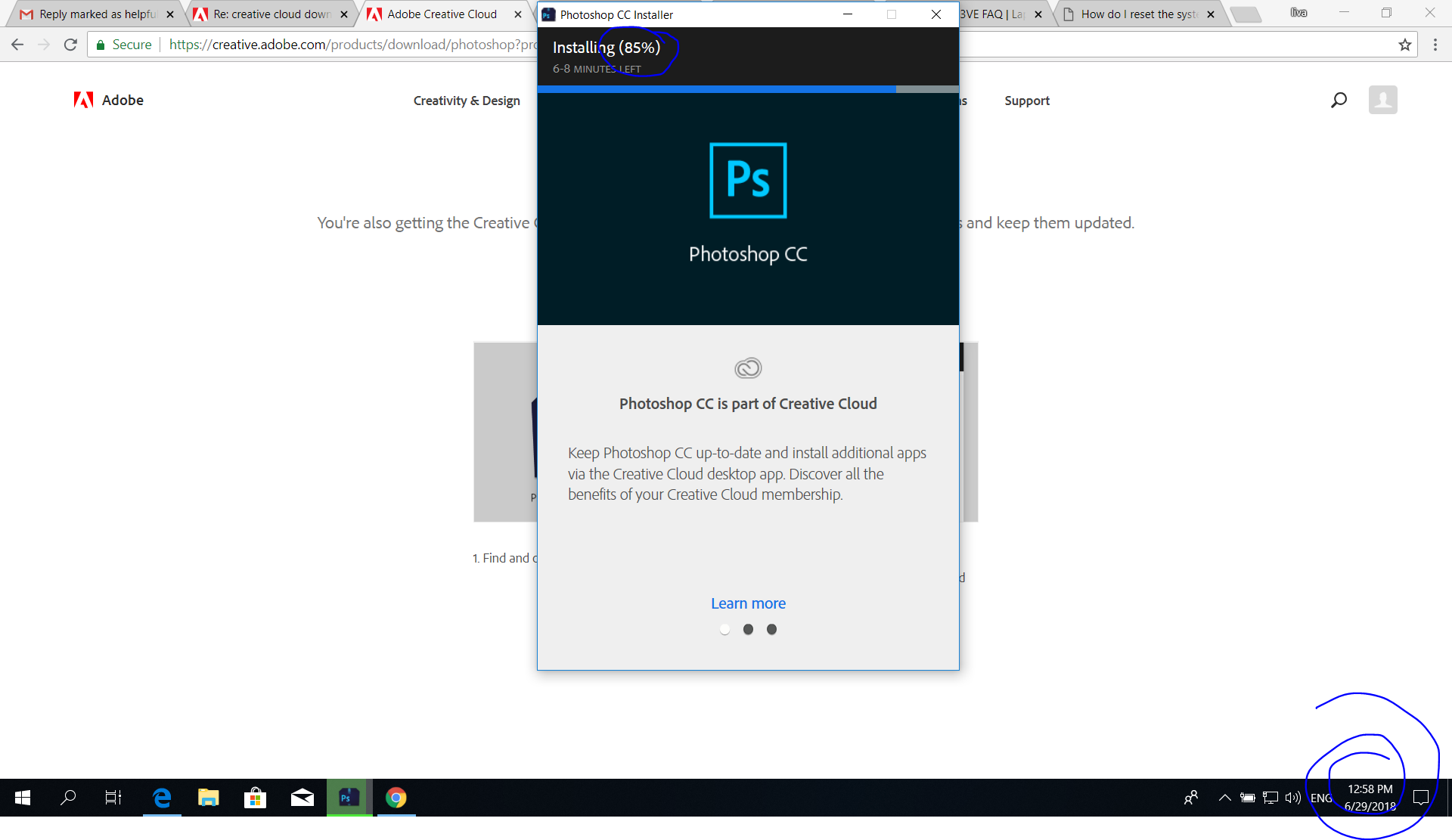Click Installing (85%) status text
This screenshot has height=840, width=1452.
[x=606, y=47]
